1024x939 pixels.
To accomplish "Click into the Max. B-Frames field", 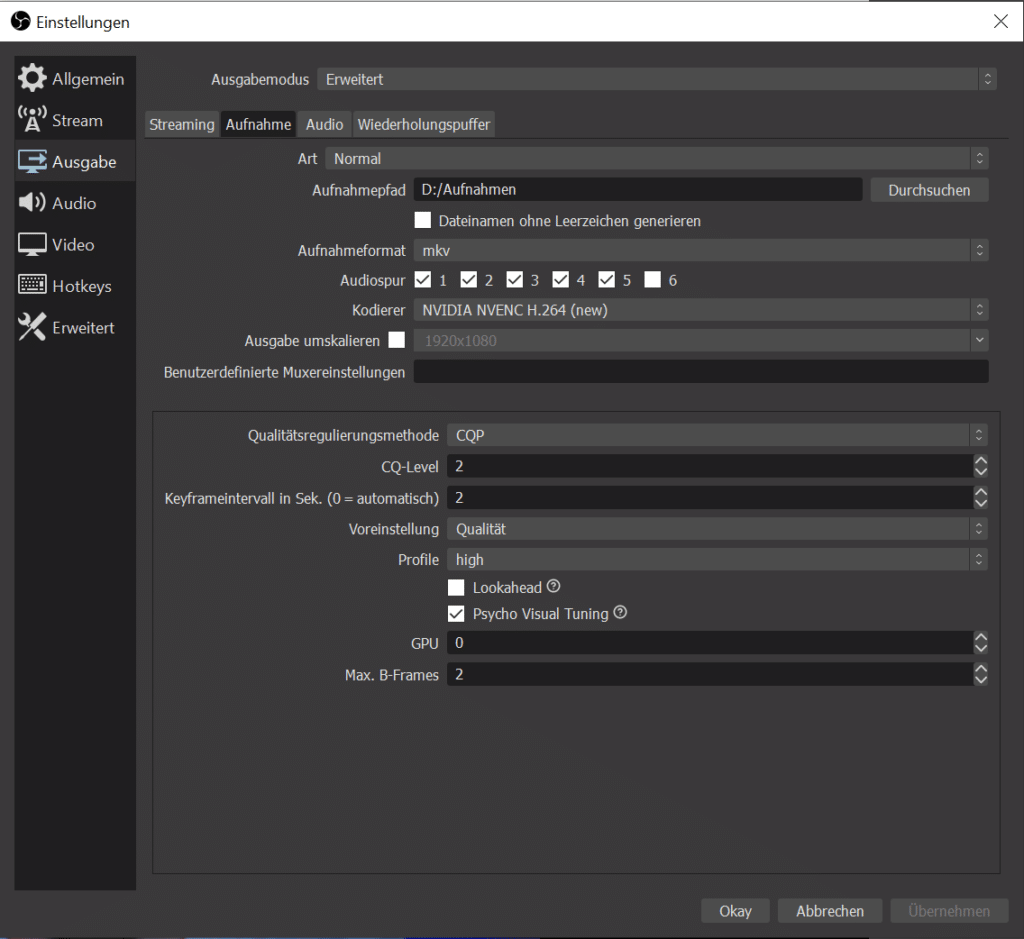I will coord(710,675).
